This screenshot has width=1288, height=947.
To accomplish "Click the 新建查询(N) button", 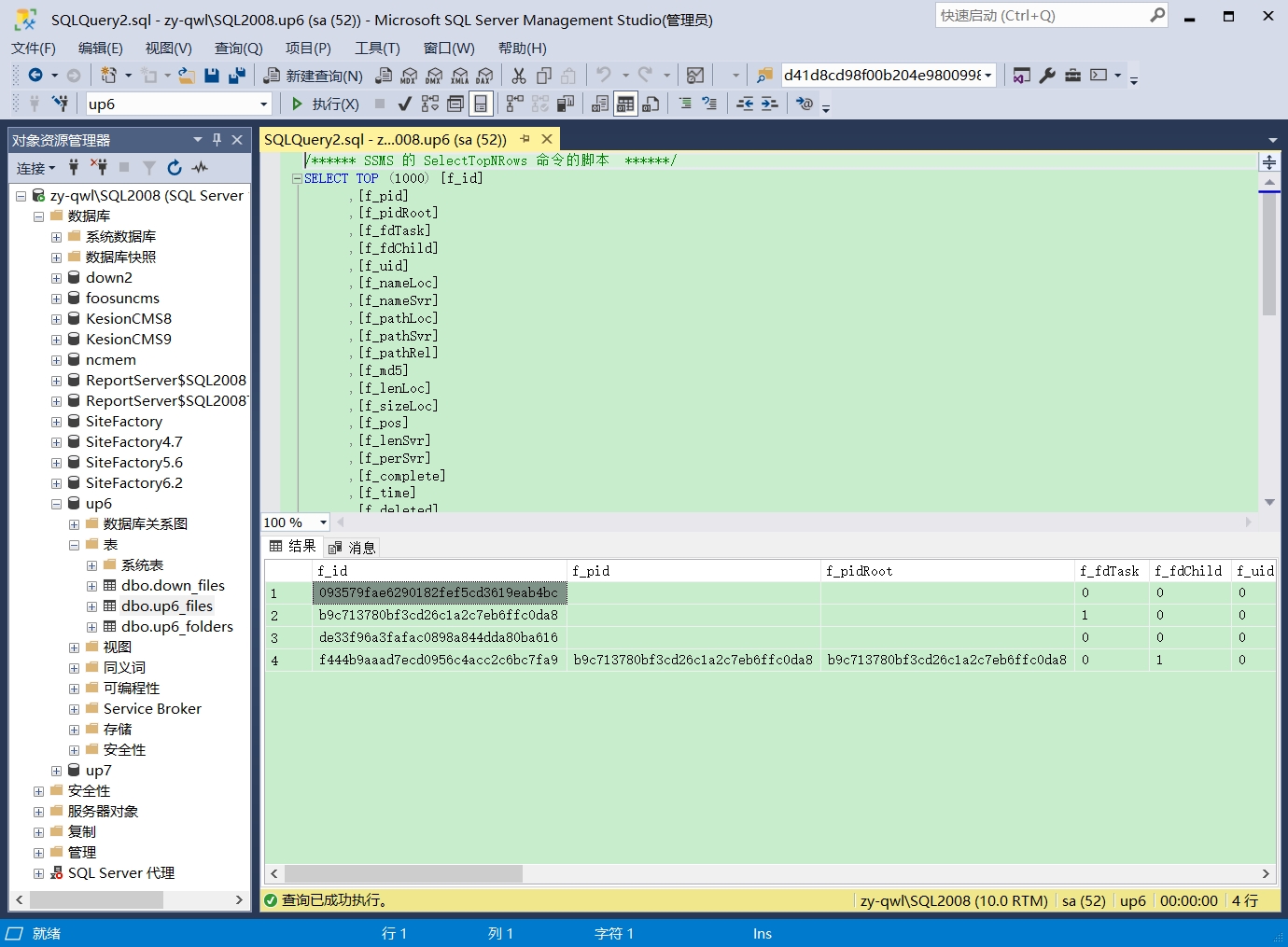I will coord(314,76).
